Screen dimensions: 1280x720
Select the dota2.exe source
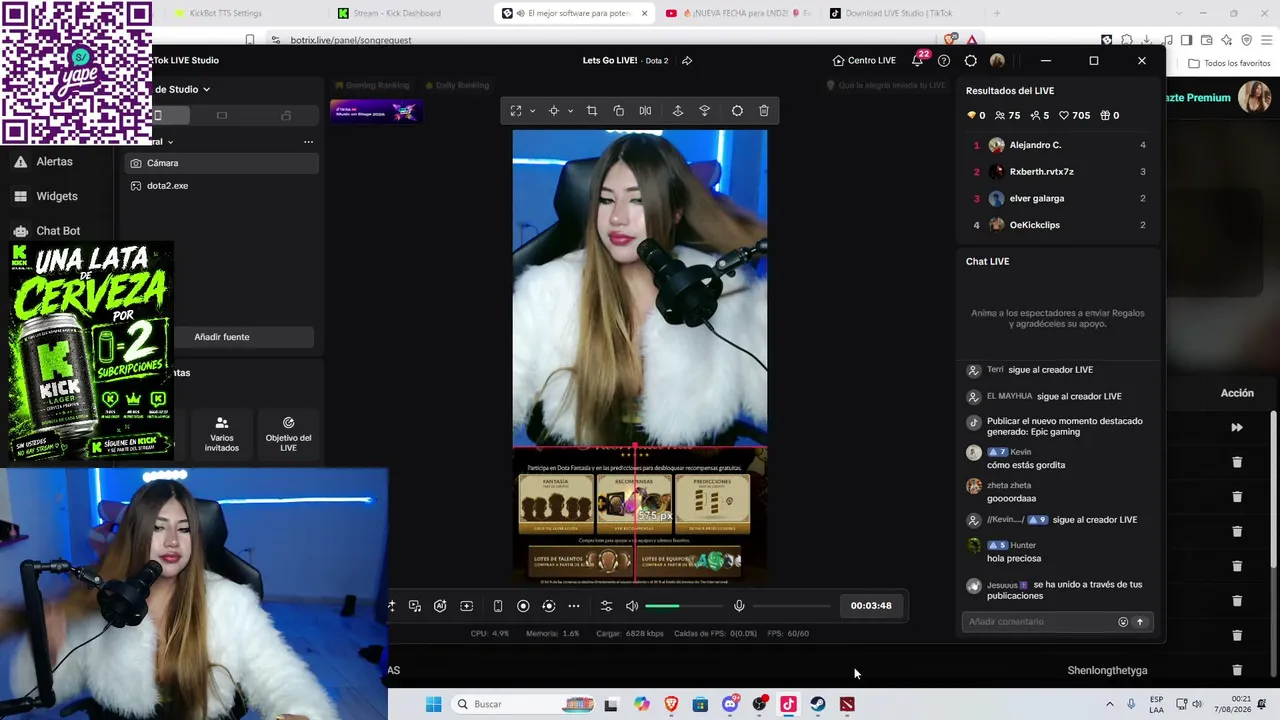(222, 186)
